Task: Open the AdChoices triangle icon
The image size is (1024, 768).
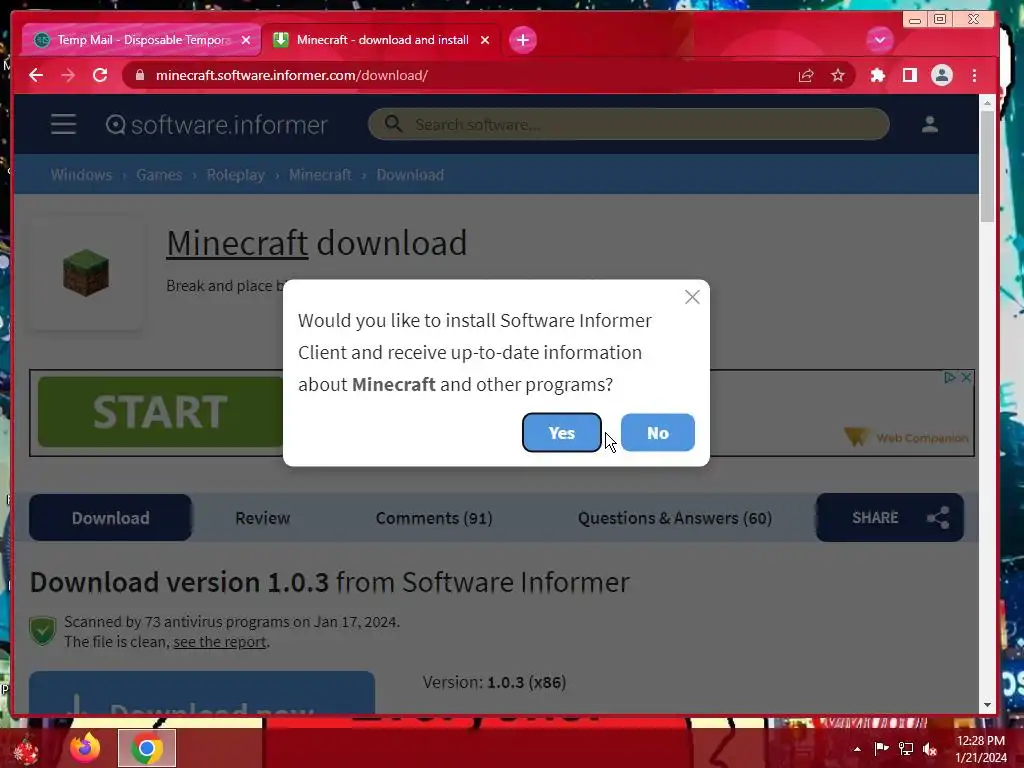Action: (950, 377)
